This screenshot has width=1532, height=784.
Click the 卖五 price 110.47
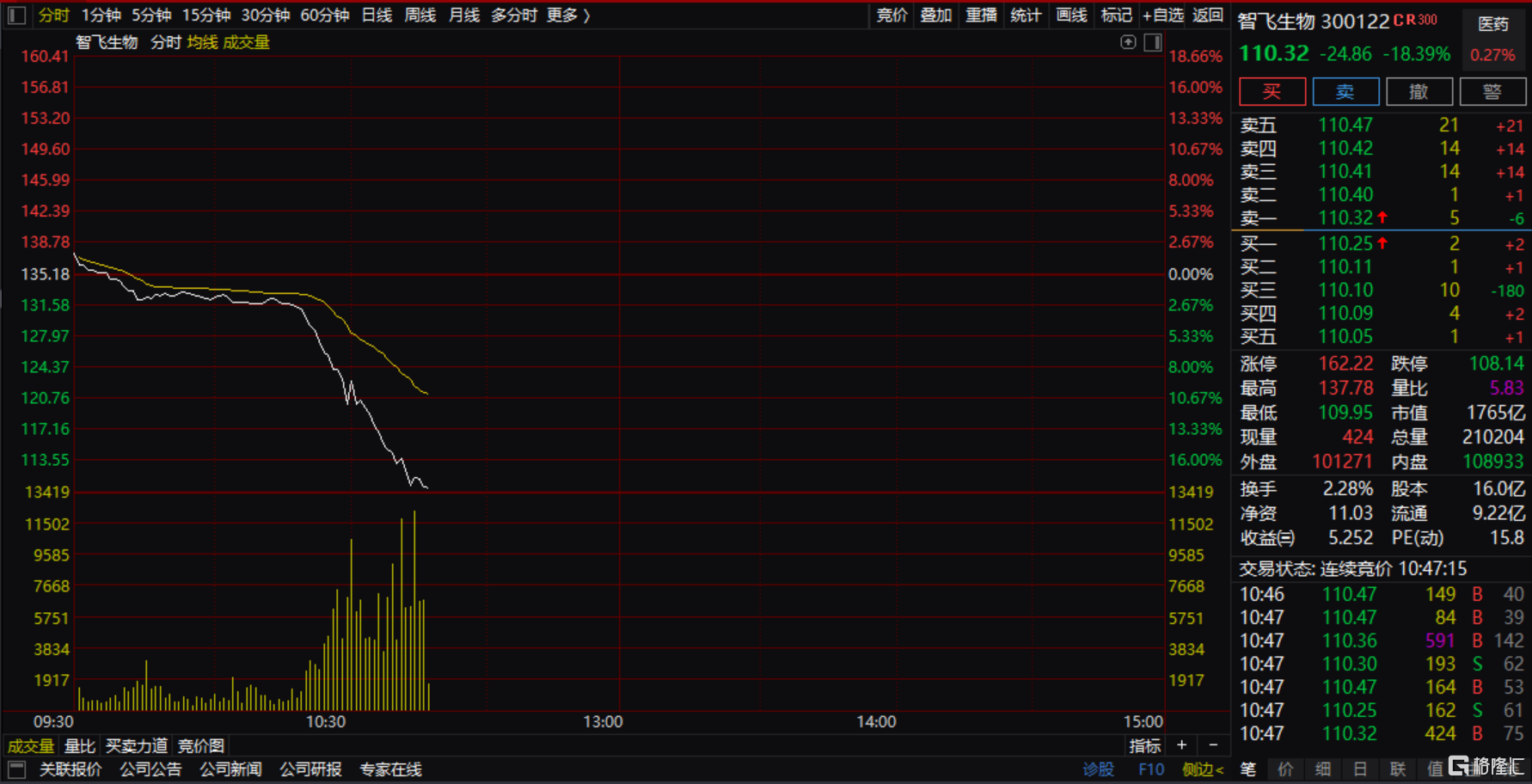(x=1345, y=126)
